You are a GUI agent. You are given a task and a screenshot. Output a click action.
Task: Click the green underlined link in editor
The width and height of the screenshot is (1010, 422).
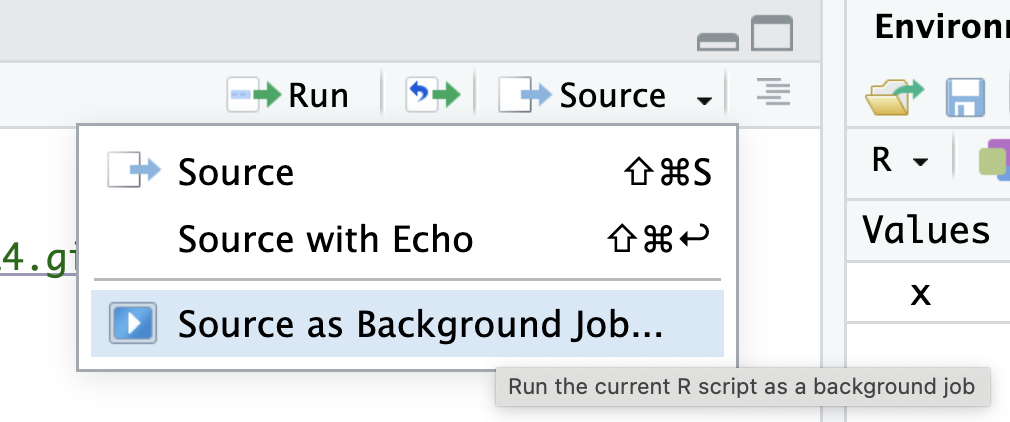tap(38, 259)
